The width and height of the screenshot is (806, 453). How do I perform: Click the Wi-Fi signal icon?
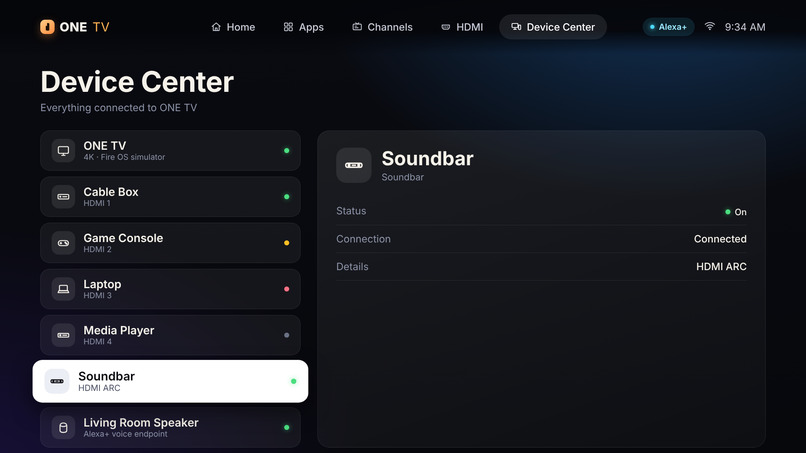(709, 26)
